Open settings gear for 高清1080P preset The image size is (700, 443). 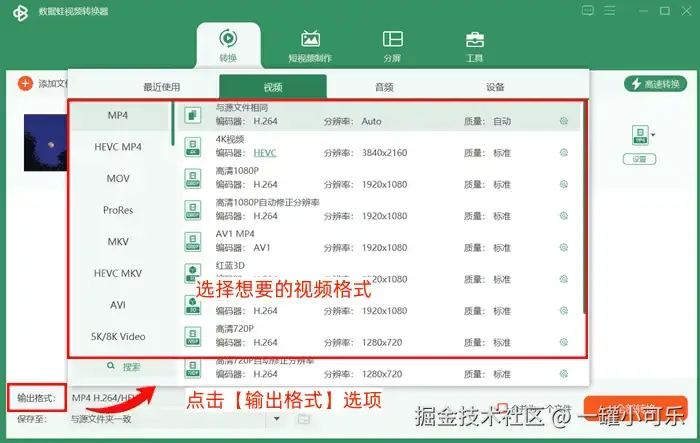click(564, 184)
